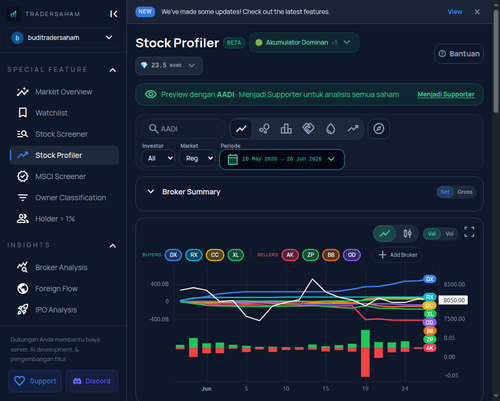
Task: Select Stock Profiler in the sidebar
Action: pos(64,155)
